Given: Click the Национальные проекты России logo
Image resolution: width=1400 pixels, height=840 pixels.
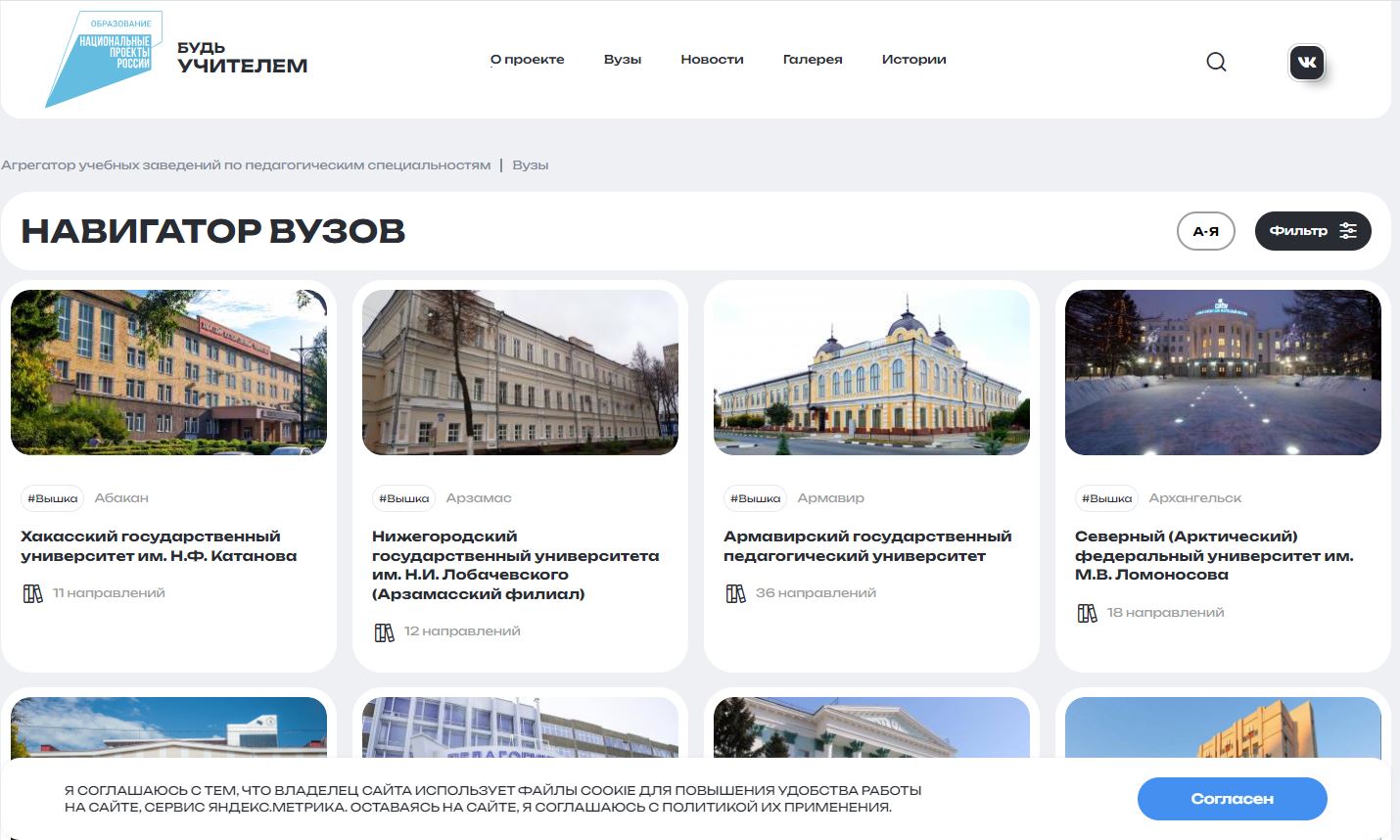Looking at the screenshot, I should (105, 59).
